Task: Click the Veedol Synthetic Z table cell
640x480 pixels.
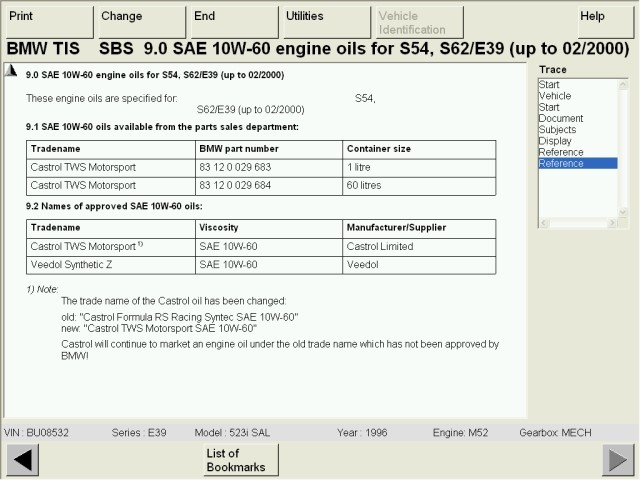Action: [x=70, y=264]
